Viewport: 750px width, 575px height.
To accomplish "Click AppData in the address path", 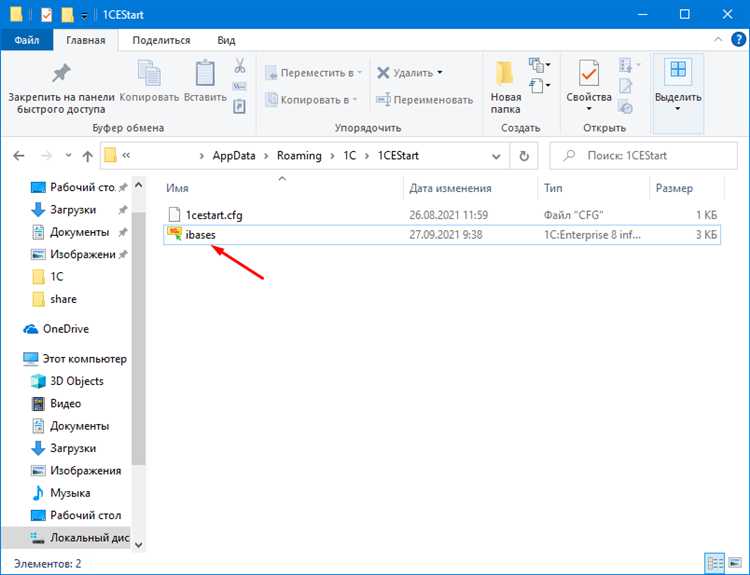I will point(234,155).
